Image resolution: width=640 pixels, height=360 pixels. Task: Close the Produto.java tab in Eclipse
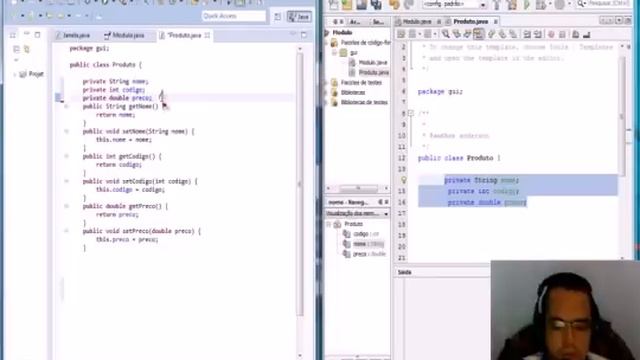[x=207, y=36]
